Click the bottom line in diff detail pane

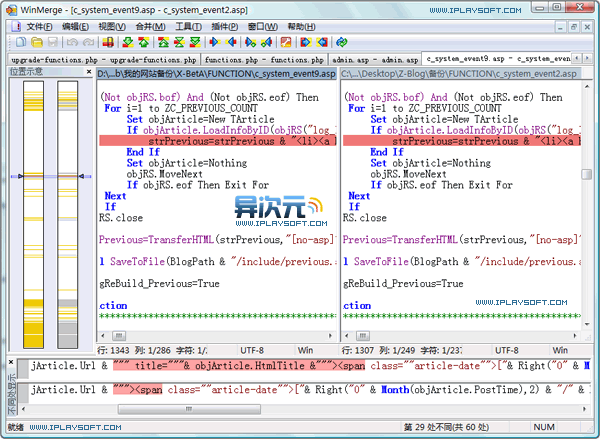310,390
